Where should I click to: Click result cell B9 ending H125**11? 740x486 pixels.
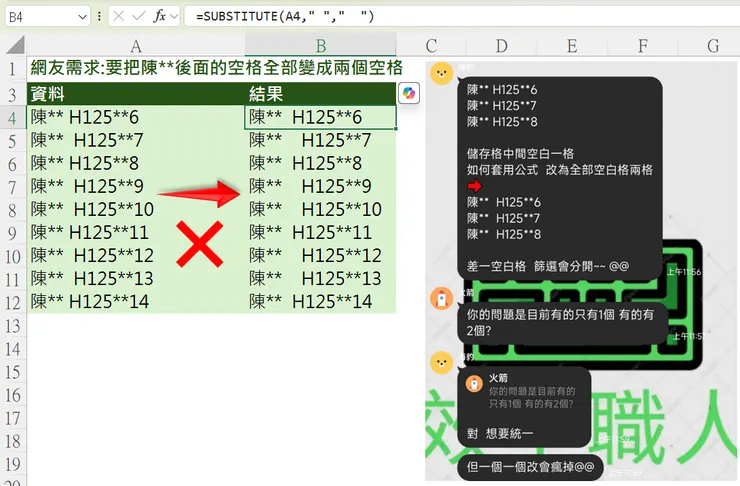[x=320, y=233]
